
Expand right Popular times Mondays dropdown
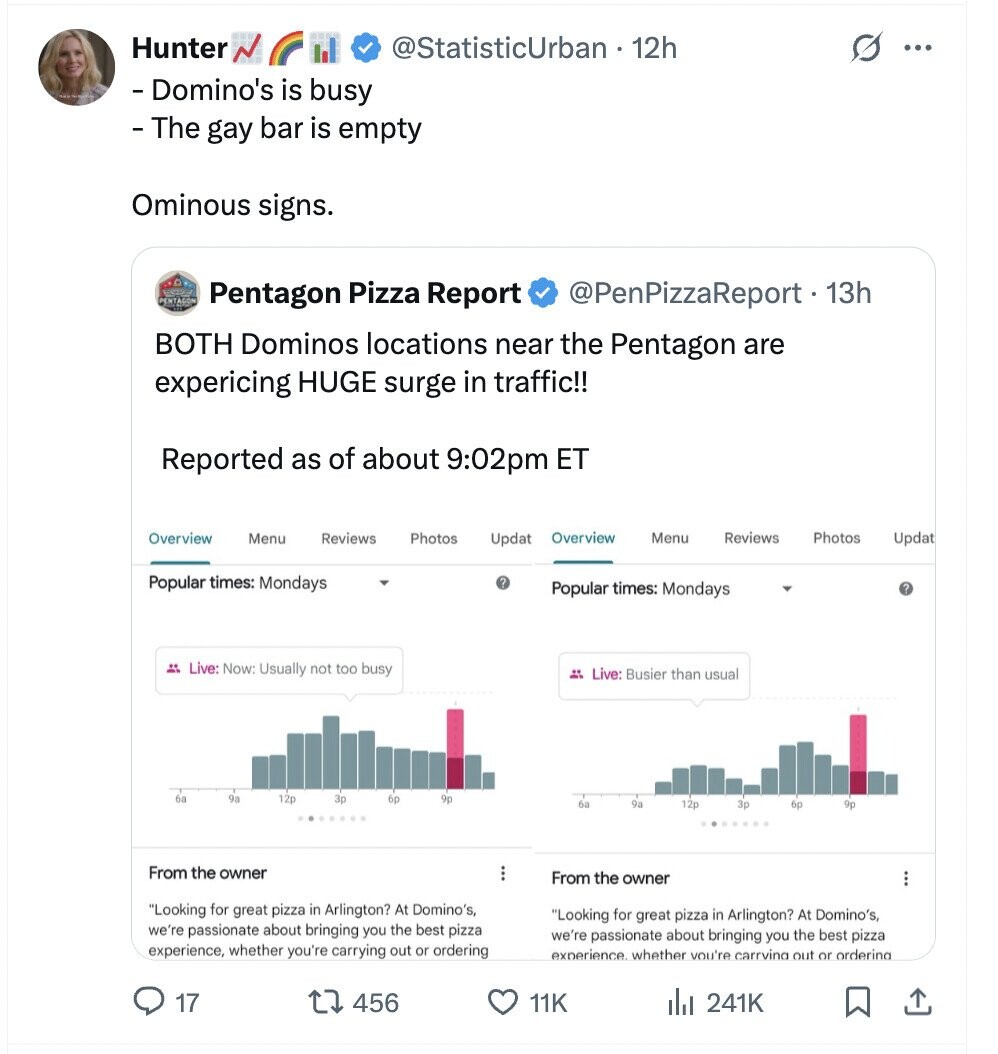click(x=787, y=589)
